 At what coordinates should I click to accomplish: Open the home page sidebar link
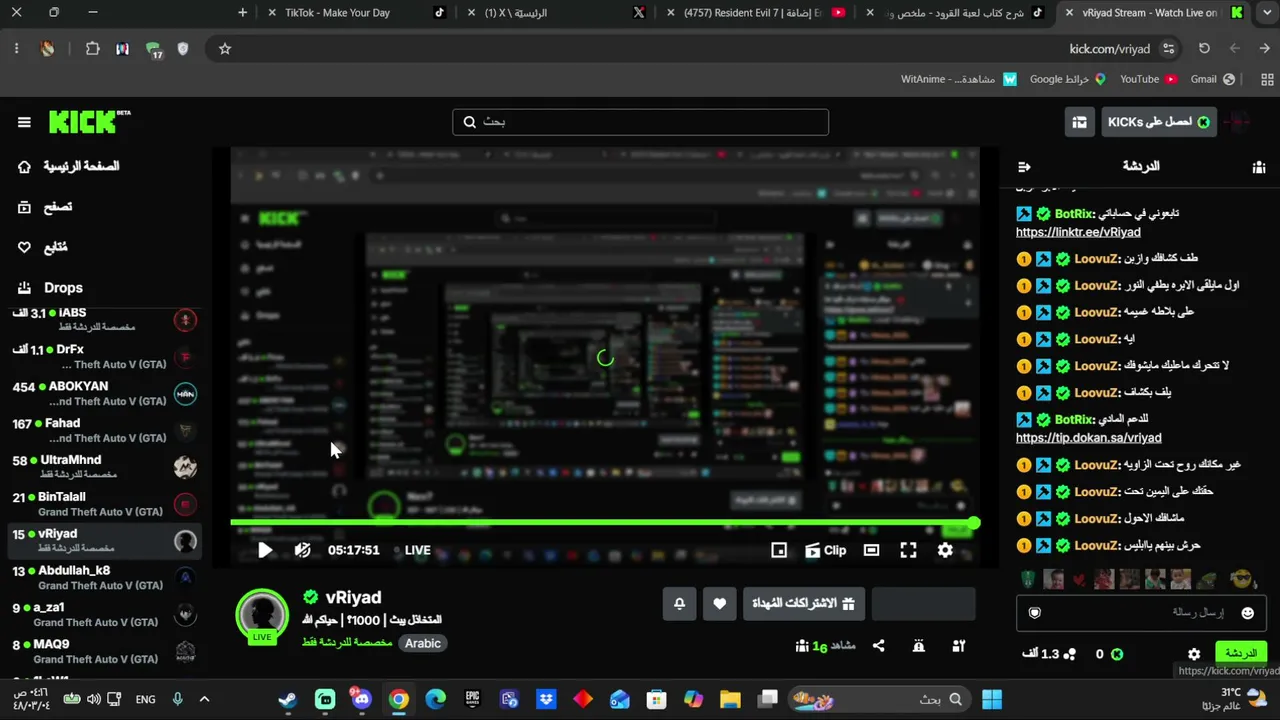[x=70, y=166]
